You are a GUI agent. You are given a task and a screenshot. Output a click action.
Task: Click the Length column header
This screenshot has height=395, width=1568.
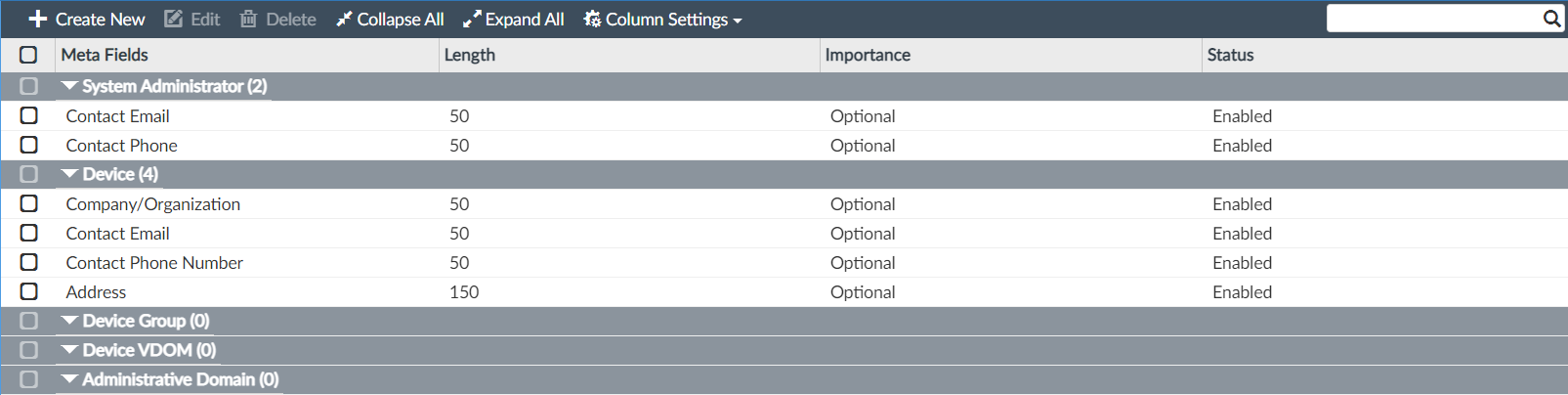[x=469, y=55]
